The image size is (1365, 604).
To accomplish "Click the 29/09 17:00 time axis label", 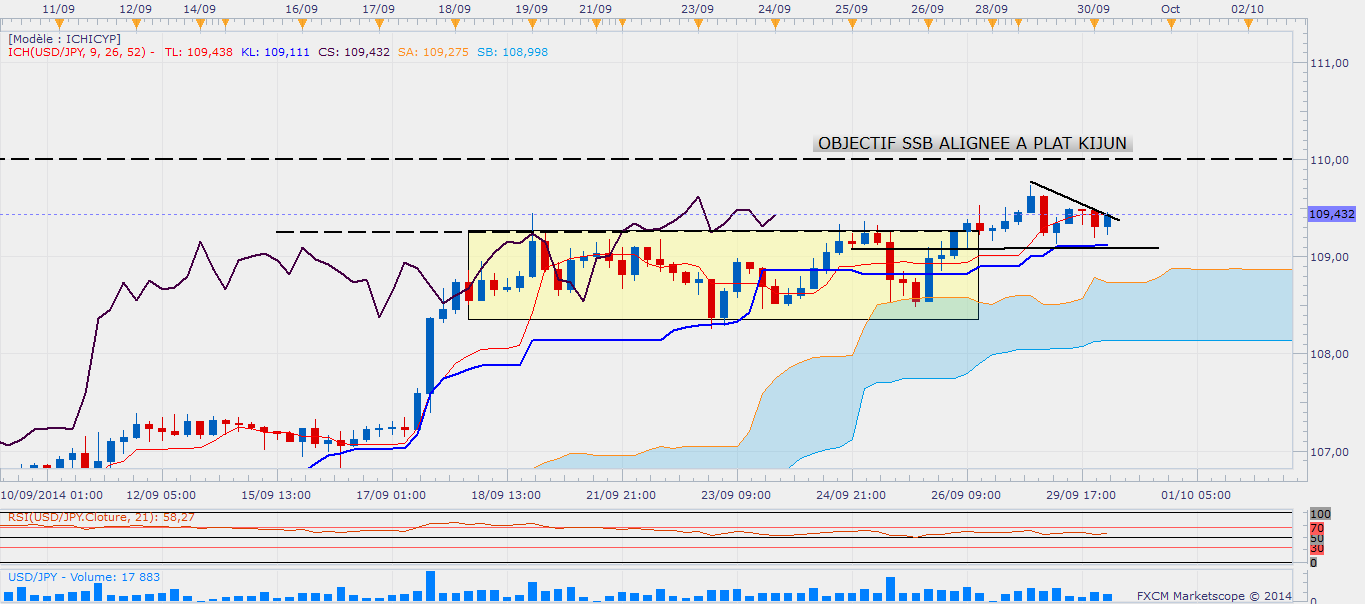I will 1082,494.
